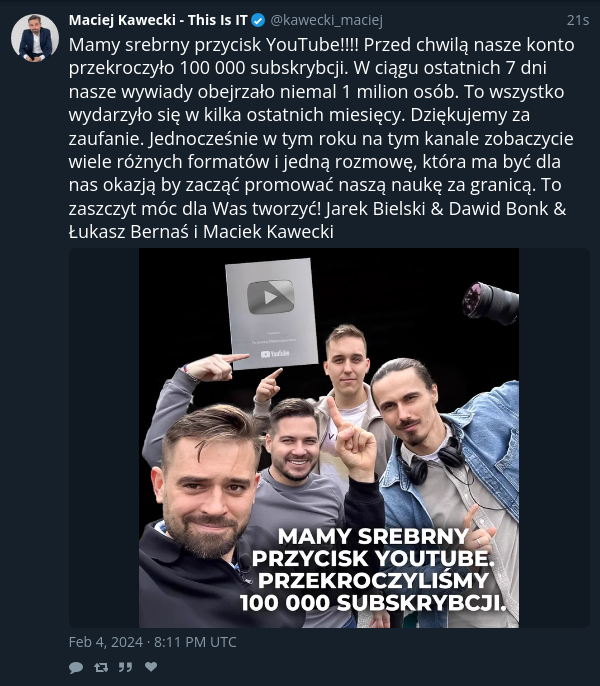This screenshot has height=686, width=600.
Task: Open the attached group selfie photo
Action: [329, 438]
